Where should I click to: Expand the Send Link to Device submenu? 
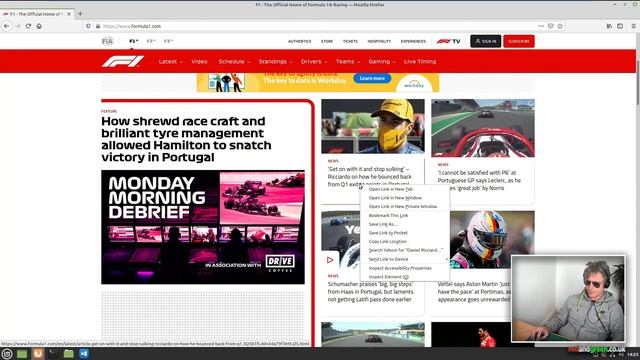click(404, 259)
